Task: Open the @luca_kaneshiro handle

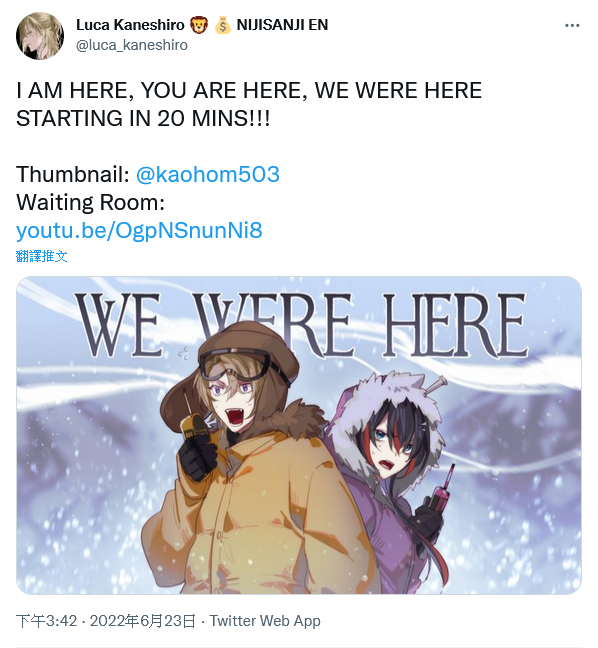Action: (x=132, y=45)
